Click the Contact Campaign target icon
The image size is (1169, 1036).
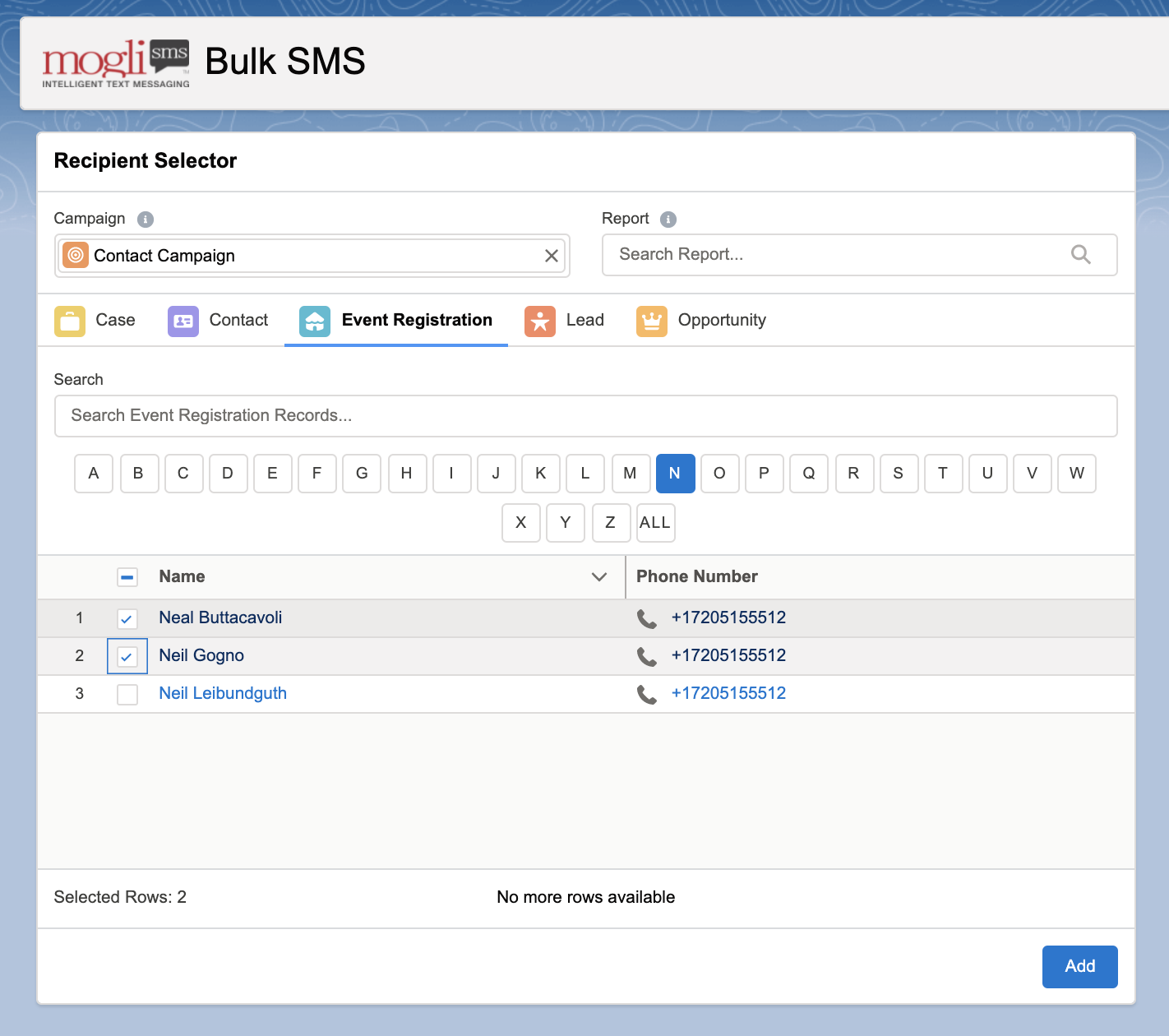[x=76, y=256]
